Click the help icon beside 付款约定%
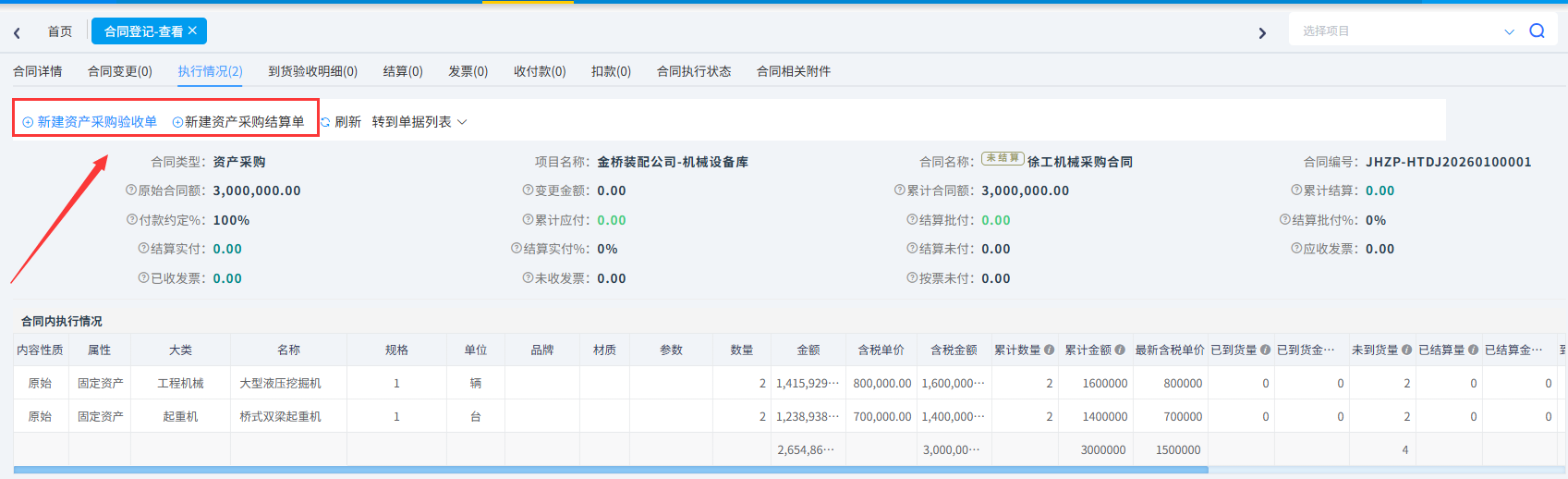 (x=132, y=220)
